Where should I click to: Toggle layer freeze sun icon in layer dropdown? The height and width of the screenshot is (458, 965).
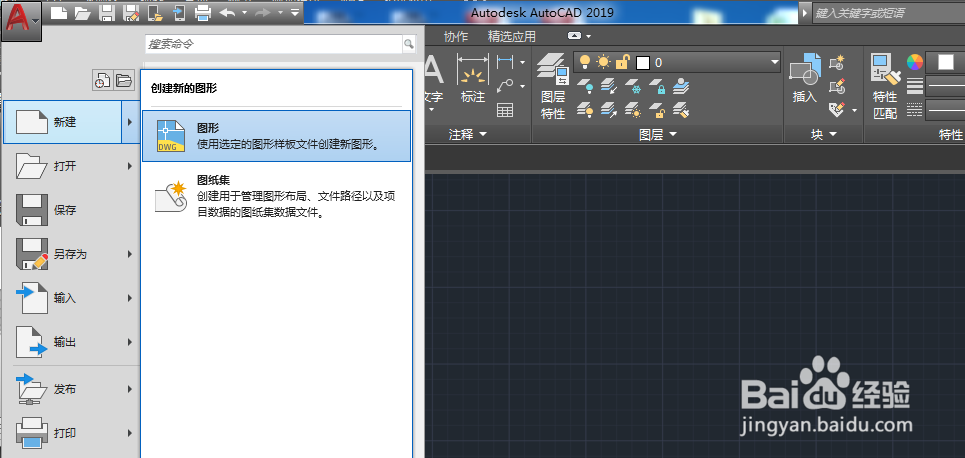pos(603,62)
